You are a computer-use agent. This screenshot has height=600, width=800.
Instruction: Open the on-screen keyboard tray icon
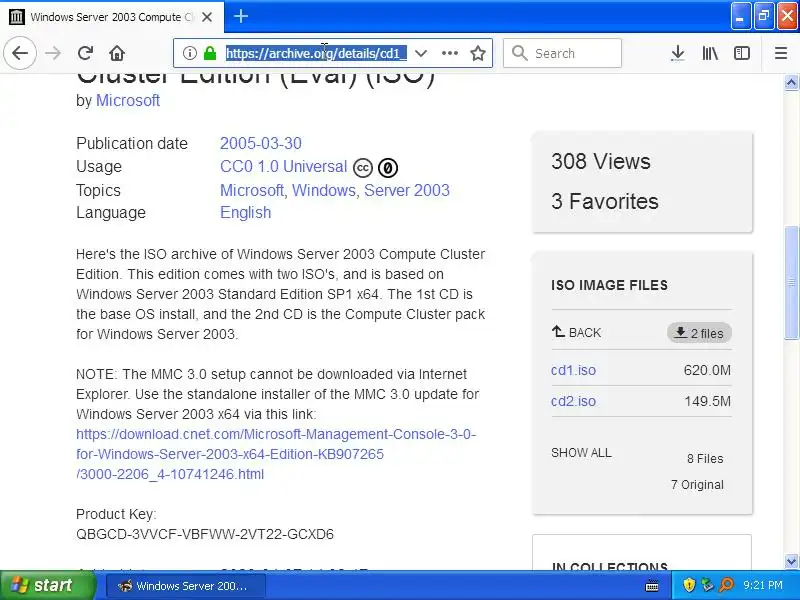pyautogui.click(x=652, y=586)
